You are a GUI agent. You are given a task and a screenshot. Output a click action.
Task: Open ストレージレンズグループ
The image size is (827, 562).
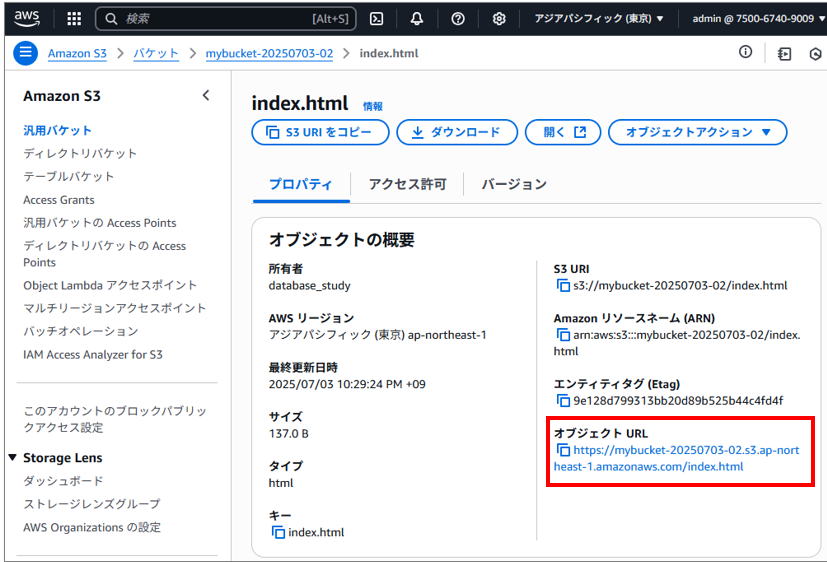pos(91,504)
